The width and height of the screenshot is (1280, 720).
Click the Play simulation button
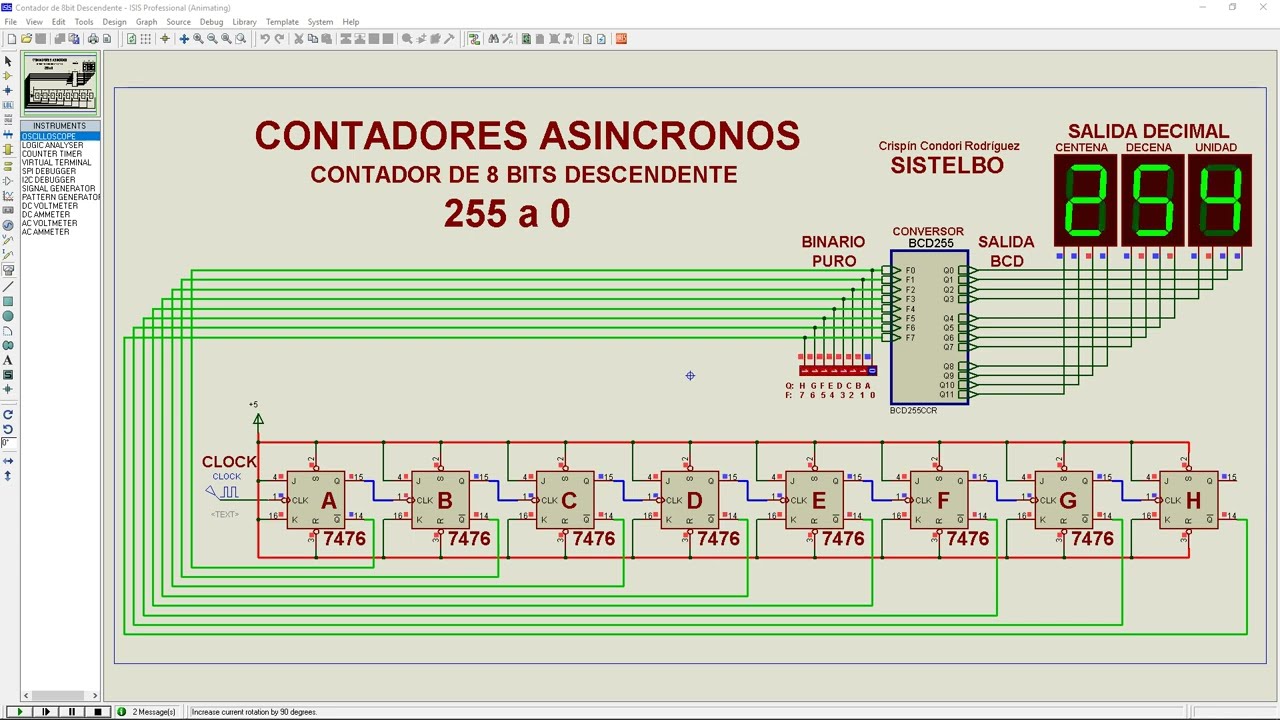tap(19, 712)
